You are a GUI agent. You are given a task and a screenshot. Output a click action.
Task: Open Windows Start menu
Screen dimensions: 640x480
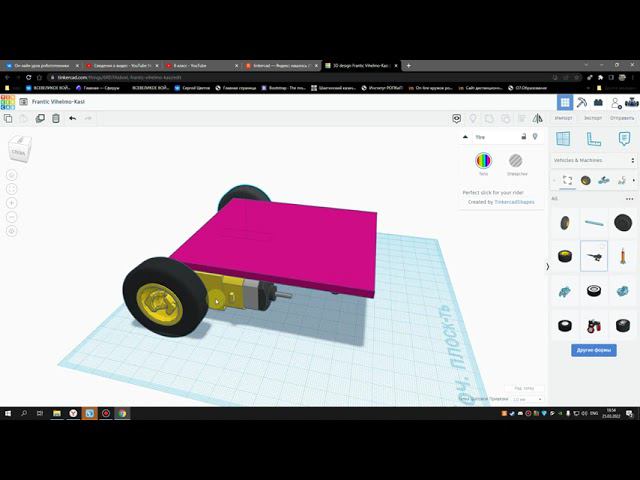[x=8, y=413]
